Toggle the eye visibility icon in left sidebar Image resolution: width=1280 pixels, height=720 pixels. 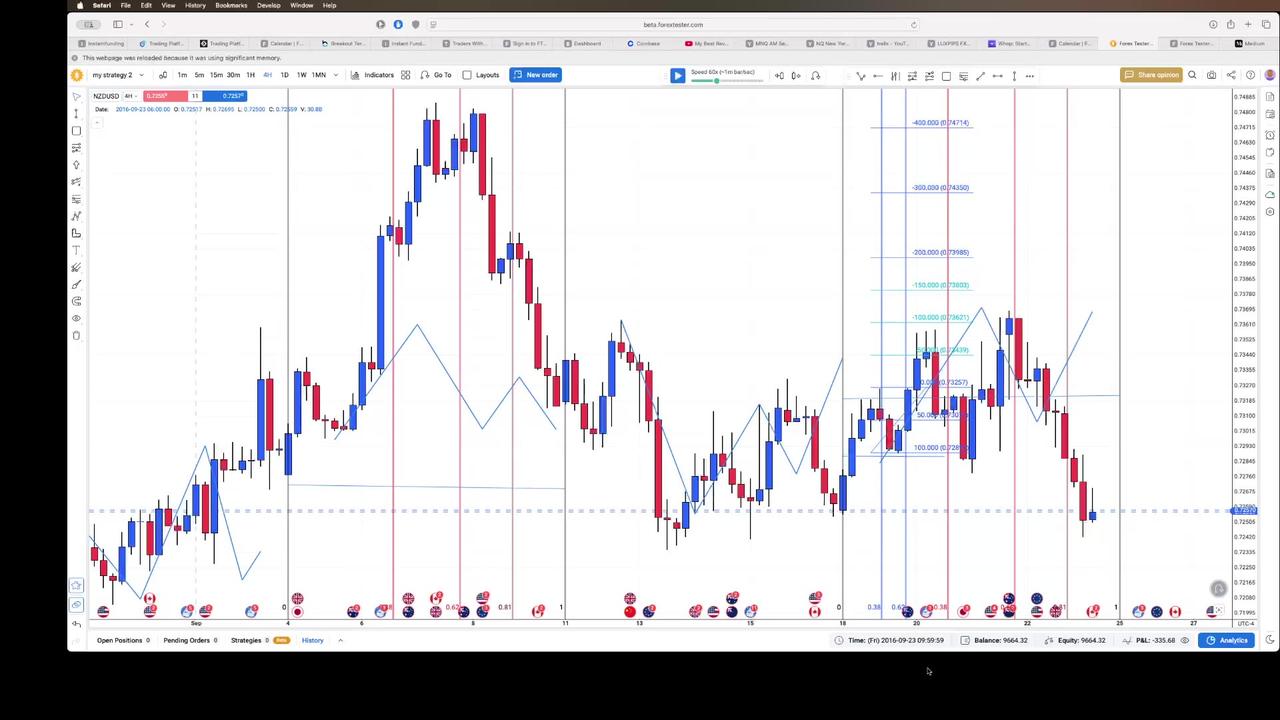[x=76, y=318]
